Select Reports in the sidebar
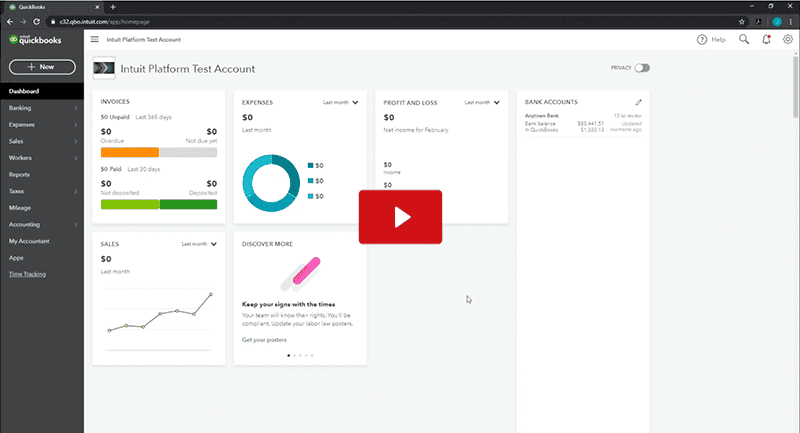 [x=19, y=174]
